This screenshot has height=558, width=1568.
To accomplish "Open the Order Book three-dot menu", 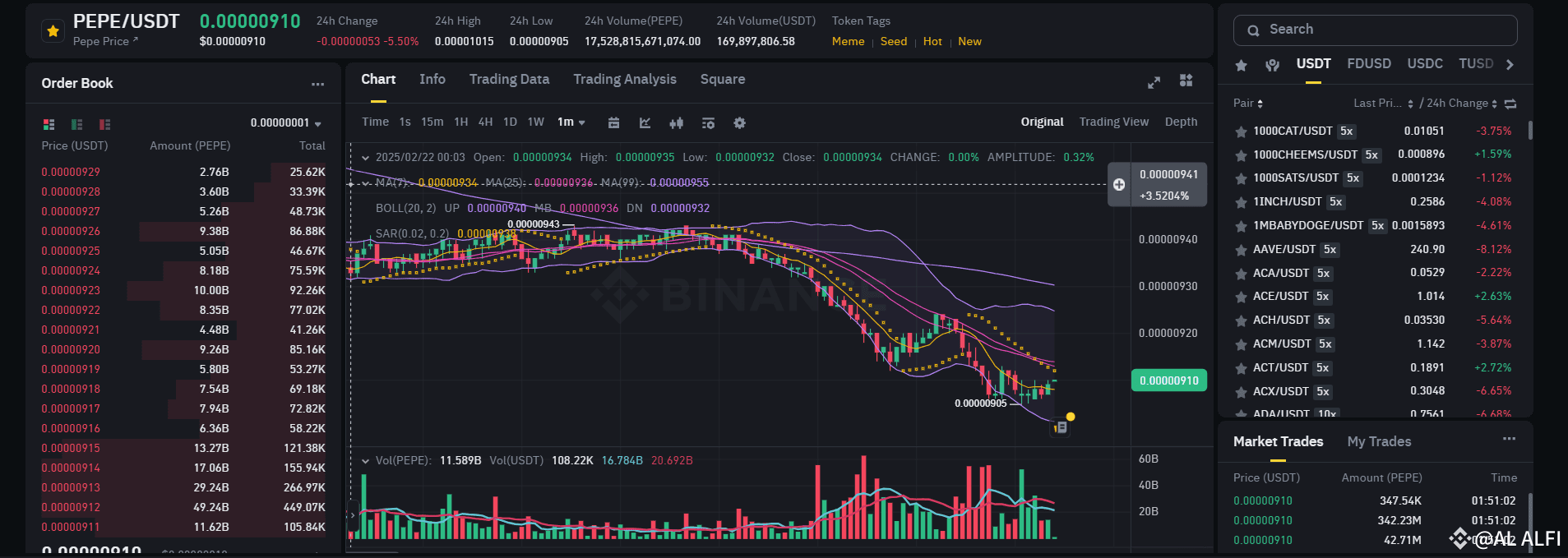I will coord(317,84).
